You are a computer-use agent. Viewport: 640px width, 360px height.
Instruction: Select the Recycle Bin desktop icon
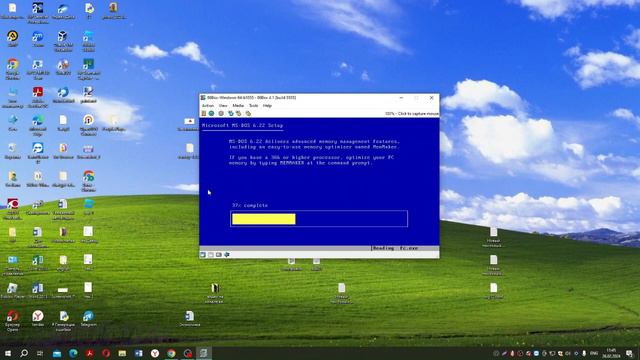coord(13,151)
